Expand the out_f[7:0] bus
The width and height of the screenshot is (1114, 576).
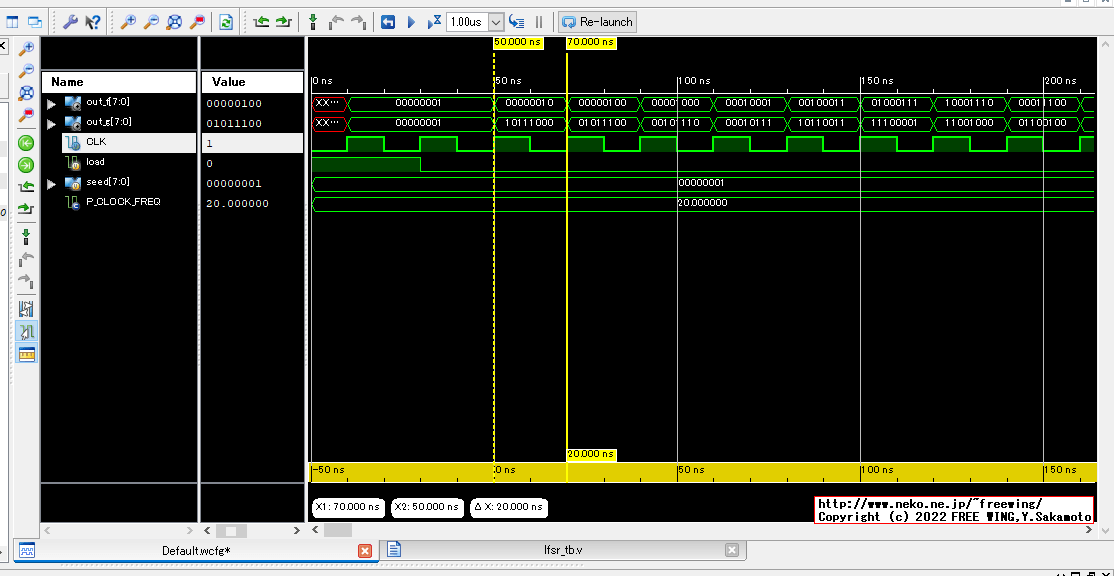(x=51, y=104)
